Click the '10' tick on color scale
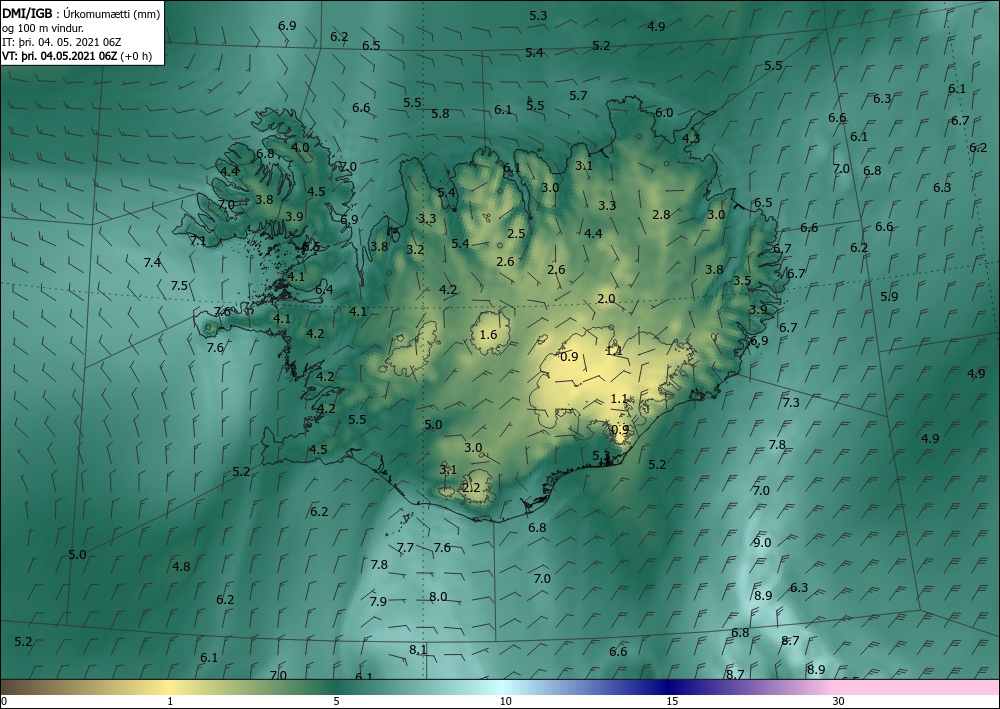This screenshot has height=709, width=1000. (505, 701)
